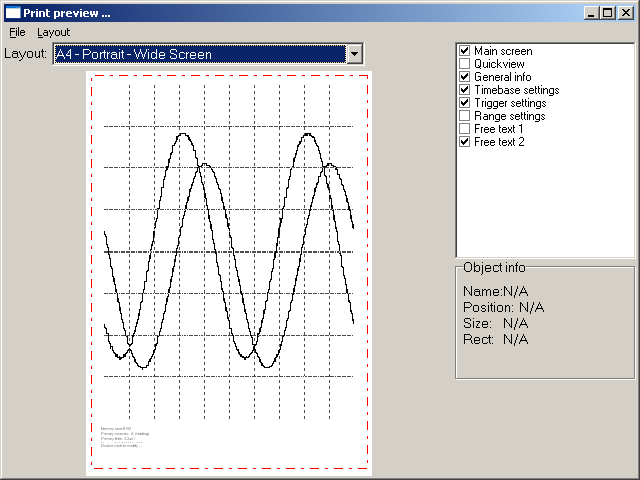Viewport: 640px width, 480px height.
Task: Turn off the Free text 2 checkbox
Action: click(464, 142)
